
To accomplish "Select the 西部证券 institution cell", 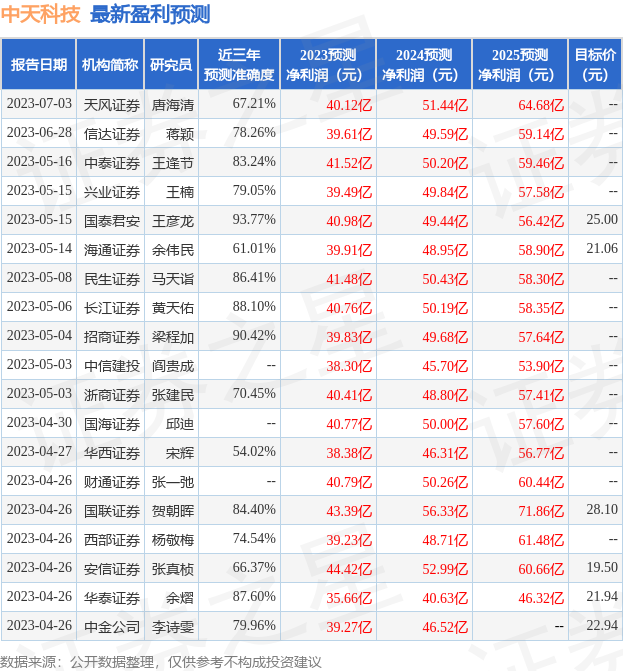I will (112, 540).
